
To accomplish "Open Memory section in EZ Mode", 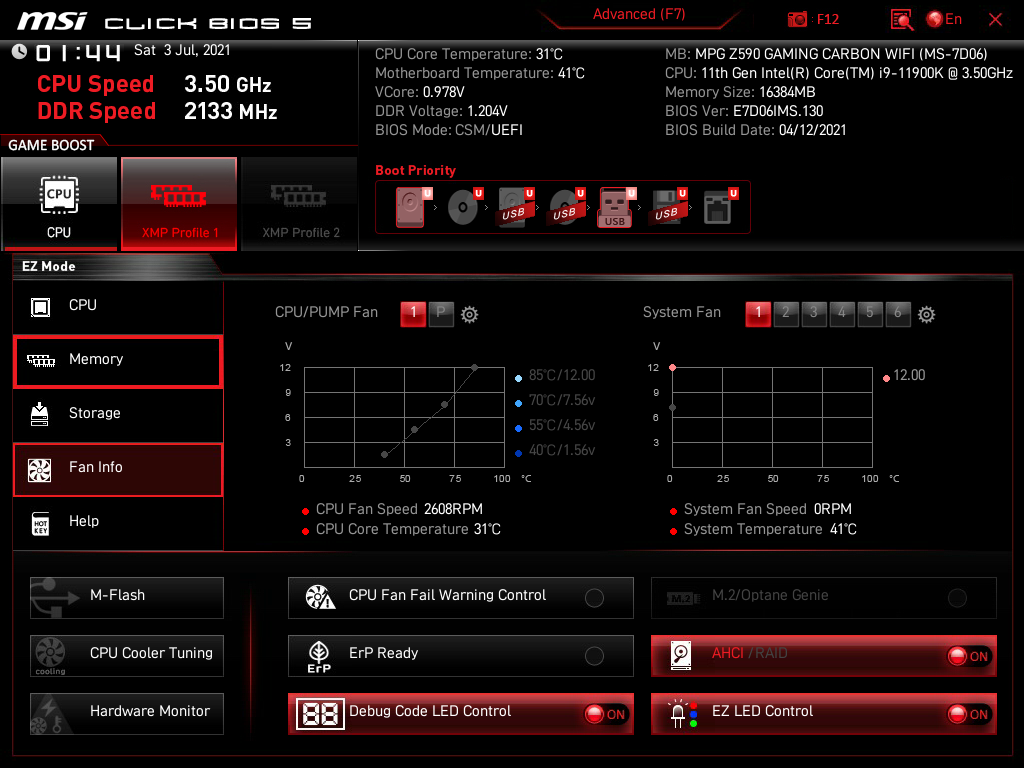I will (x=118, y=361).
